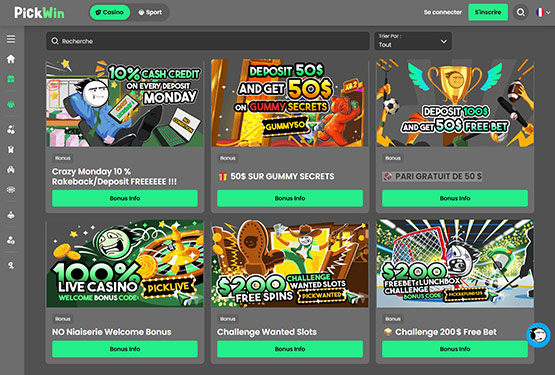Open Bonus Info for Challenge Wanted Slots
Screen dimensions: 555x375
[290, 349]
